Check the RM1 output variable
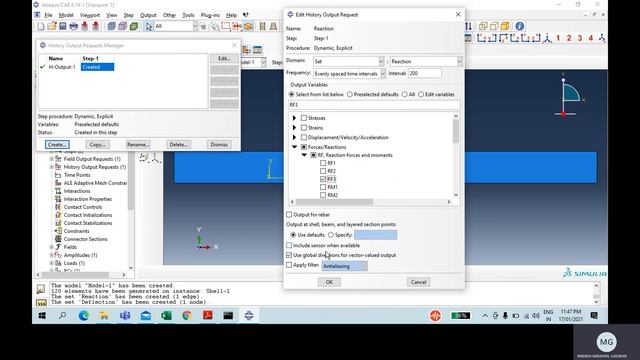 point(323,187)
